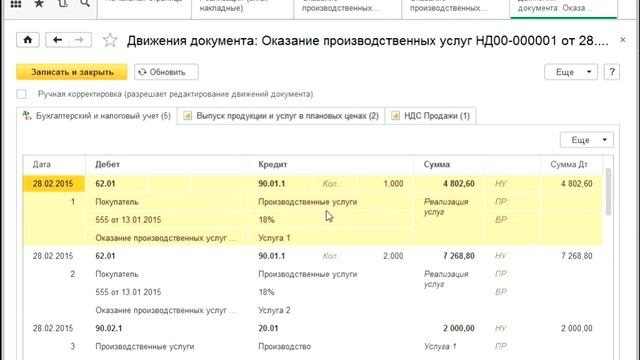Select amount 7 268,80 in Сумма column
Image resolution: width=640 pixels, height=360 pixels.
(x=459, y=256)
